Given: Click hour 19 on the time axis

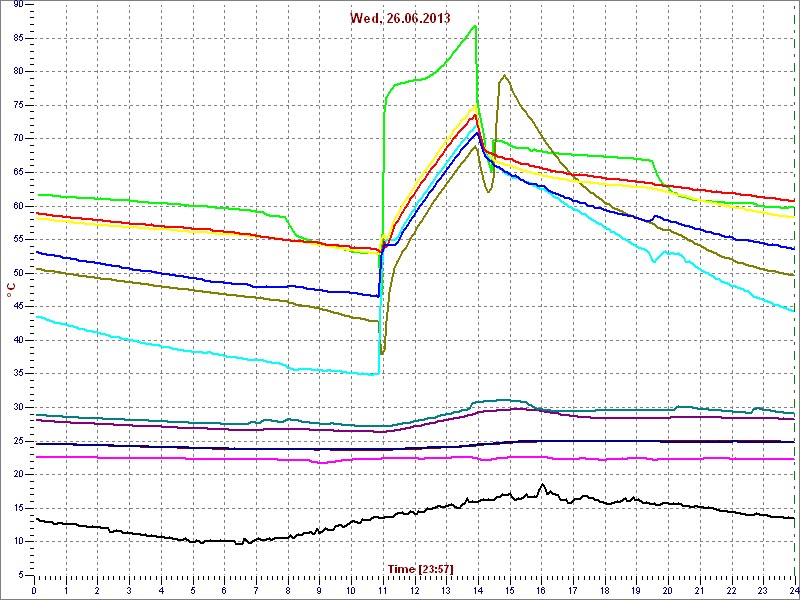Looking at the screenshot, I should pos(635,591).
